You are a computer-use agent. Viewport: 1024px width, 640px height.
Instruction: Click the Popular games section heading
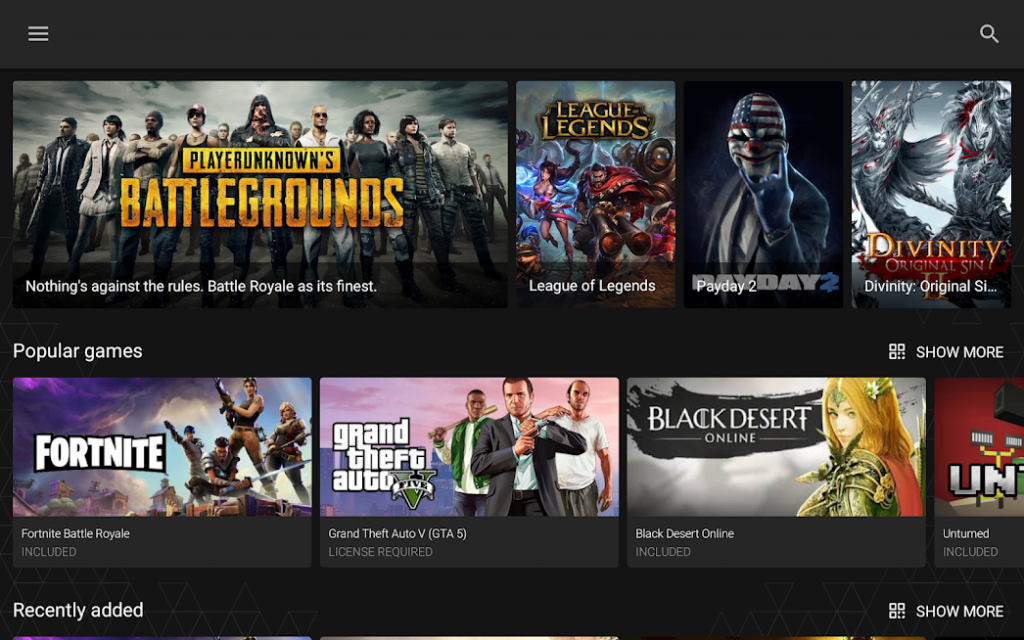tap(78, 351)
